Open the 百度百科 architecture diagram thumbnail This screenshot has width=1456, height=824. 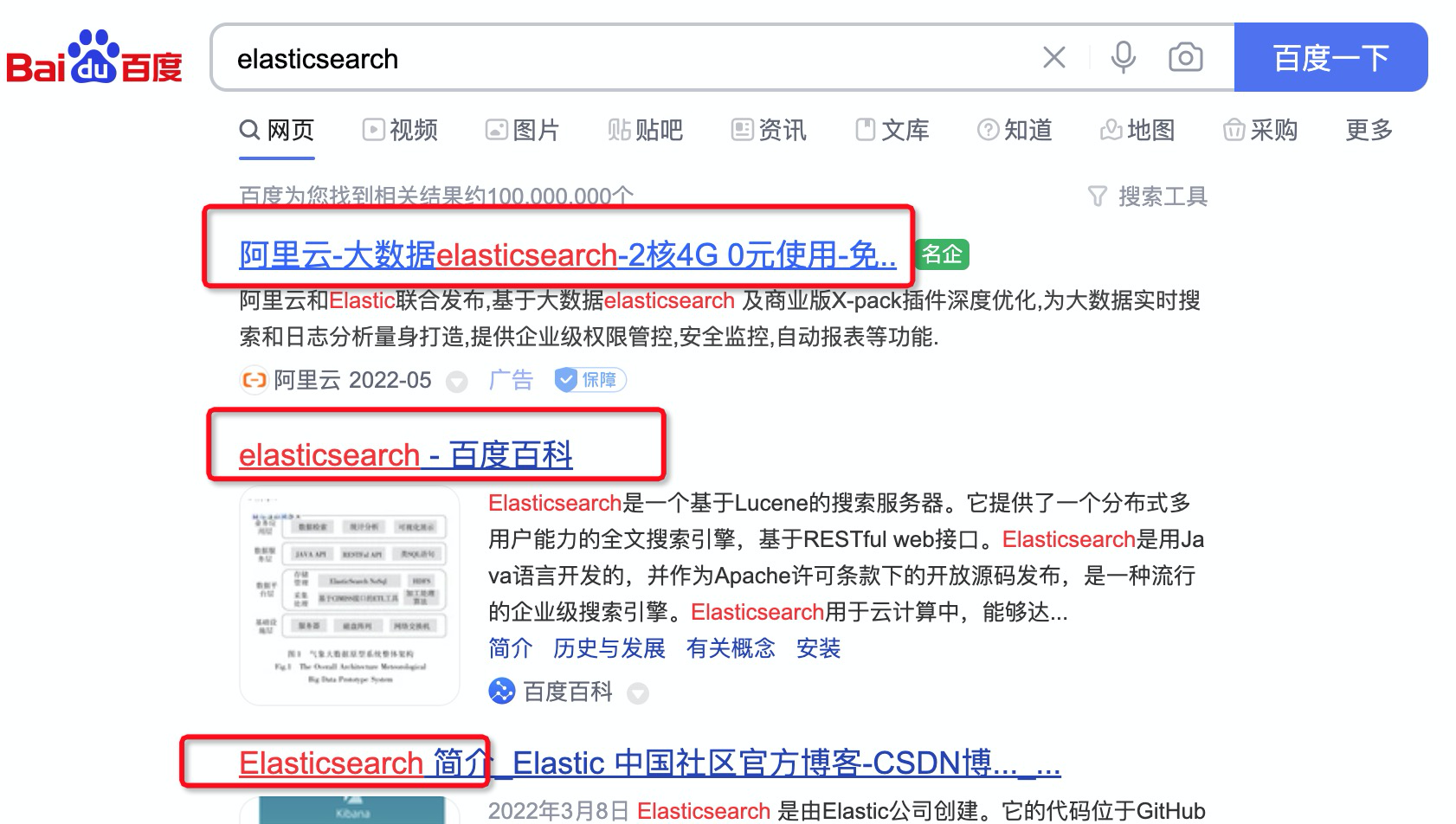click(350, 596)
